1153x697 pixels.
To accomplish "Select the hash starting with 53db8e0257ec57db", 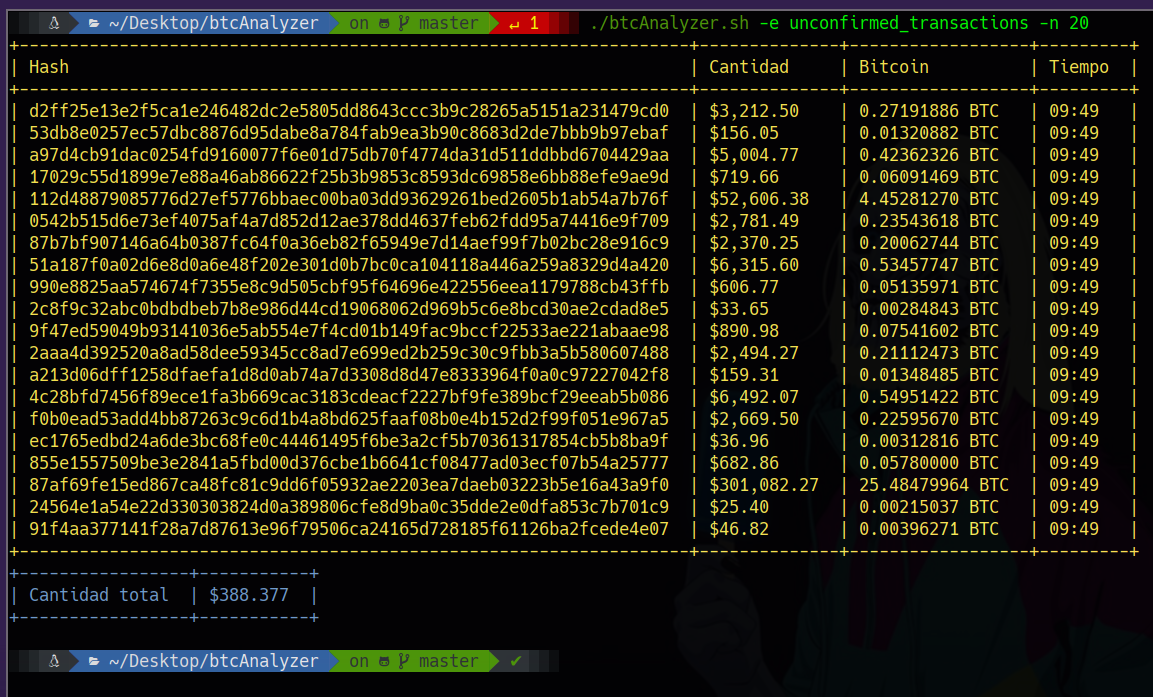I will coord(349,133).
